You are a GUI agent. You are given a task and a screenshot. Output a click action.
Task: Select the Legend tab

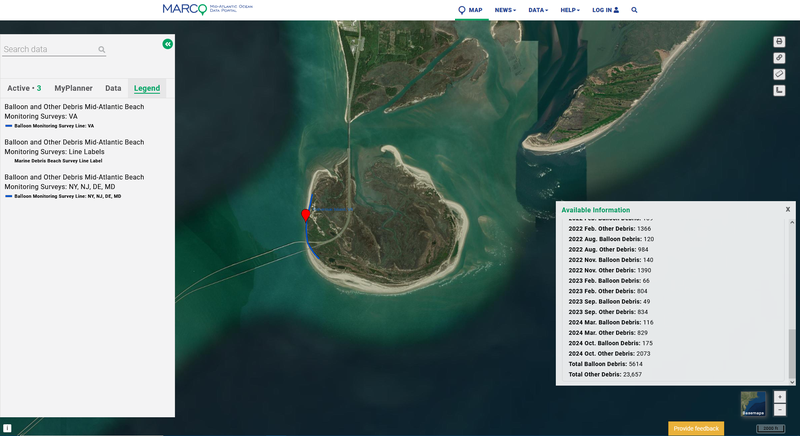pos(147,88)
